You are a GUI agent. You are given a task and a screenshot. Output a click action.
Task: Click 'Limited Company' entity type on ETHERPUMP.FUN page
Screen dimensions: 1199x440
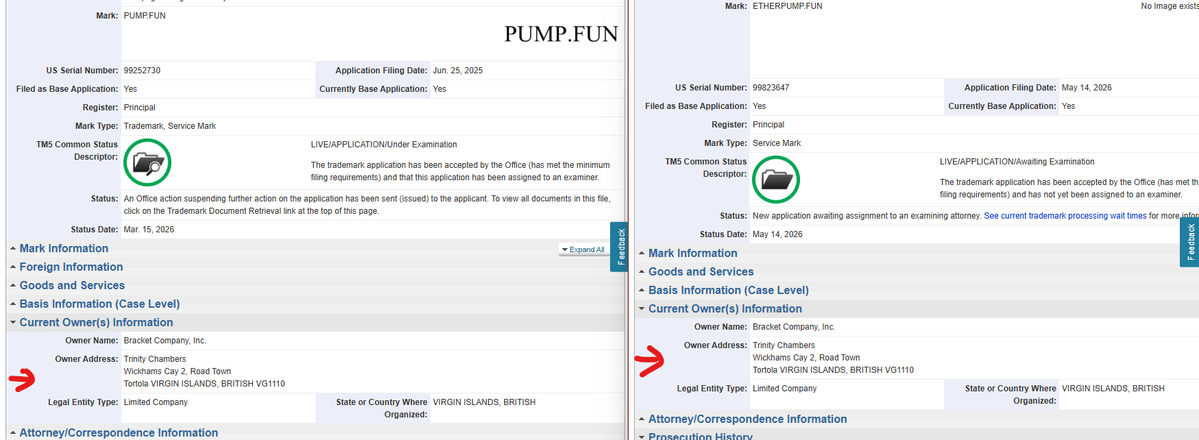tap(785, 388)
